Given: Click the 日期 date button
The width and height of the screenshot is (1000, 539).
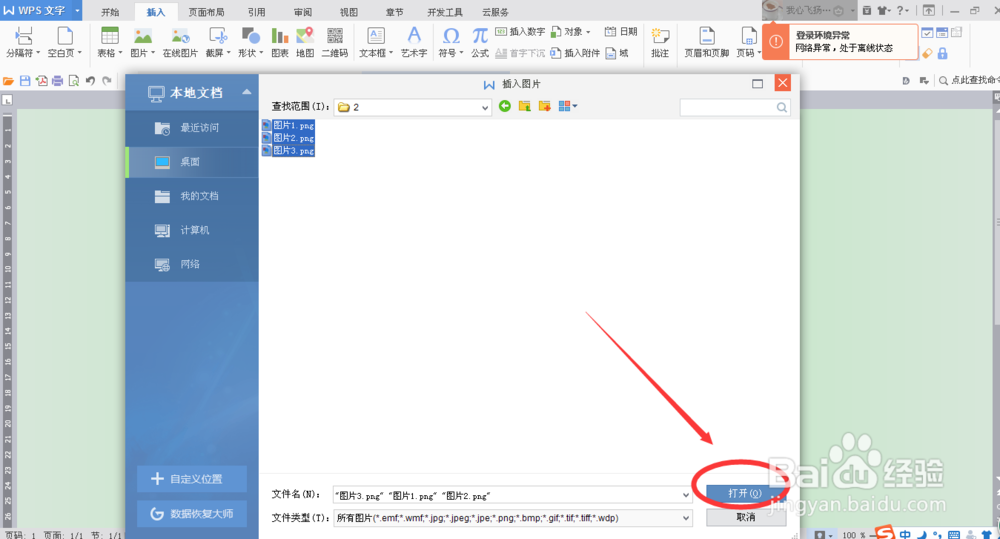Looking at the screenshot, I should [x=621, y=31].
